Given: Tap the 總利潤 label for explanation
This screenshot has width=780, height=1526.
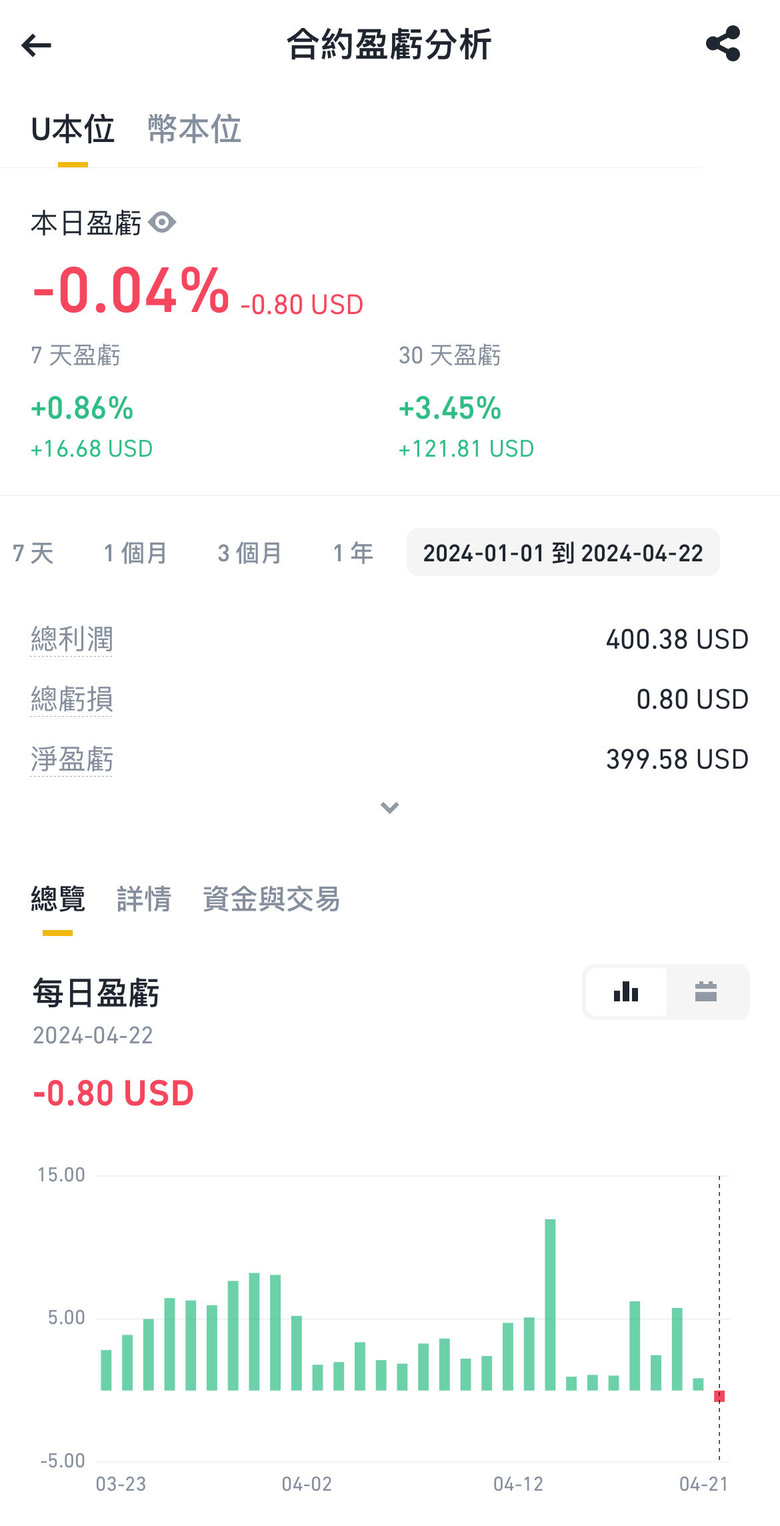Looking at the screenshot, I should click(72, 639).
